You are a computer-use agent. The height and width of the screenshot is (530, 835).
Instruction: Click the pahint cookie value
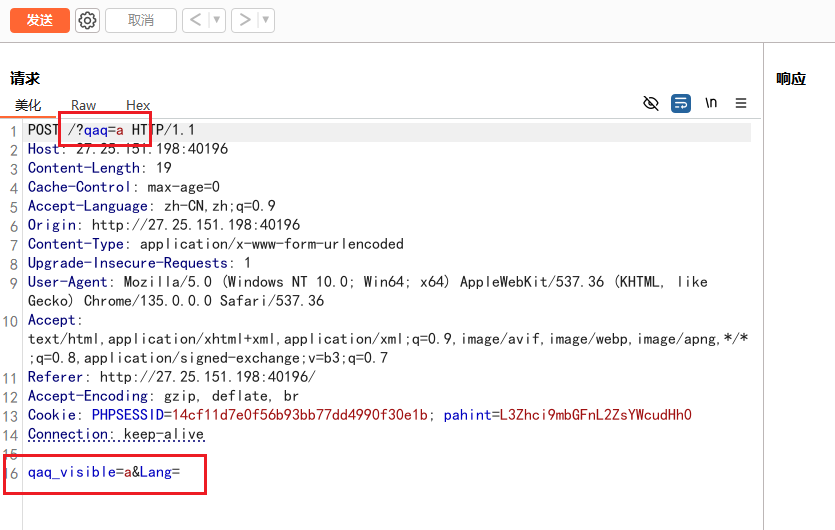coord(595,415)
